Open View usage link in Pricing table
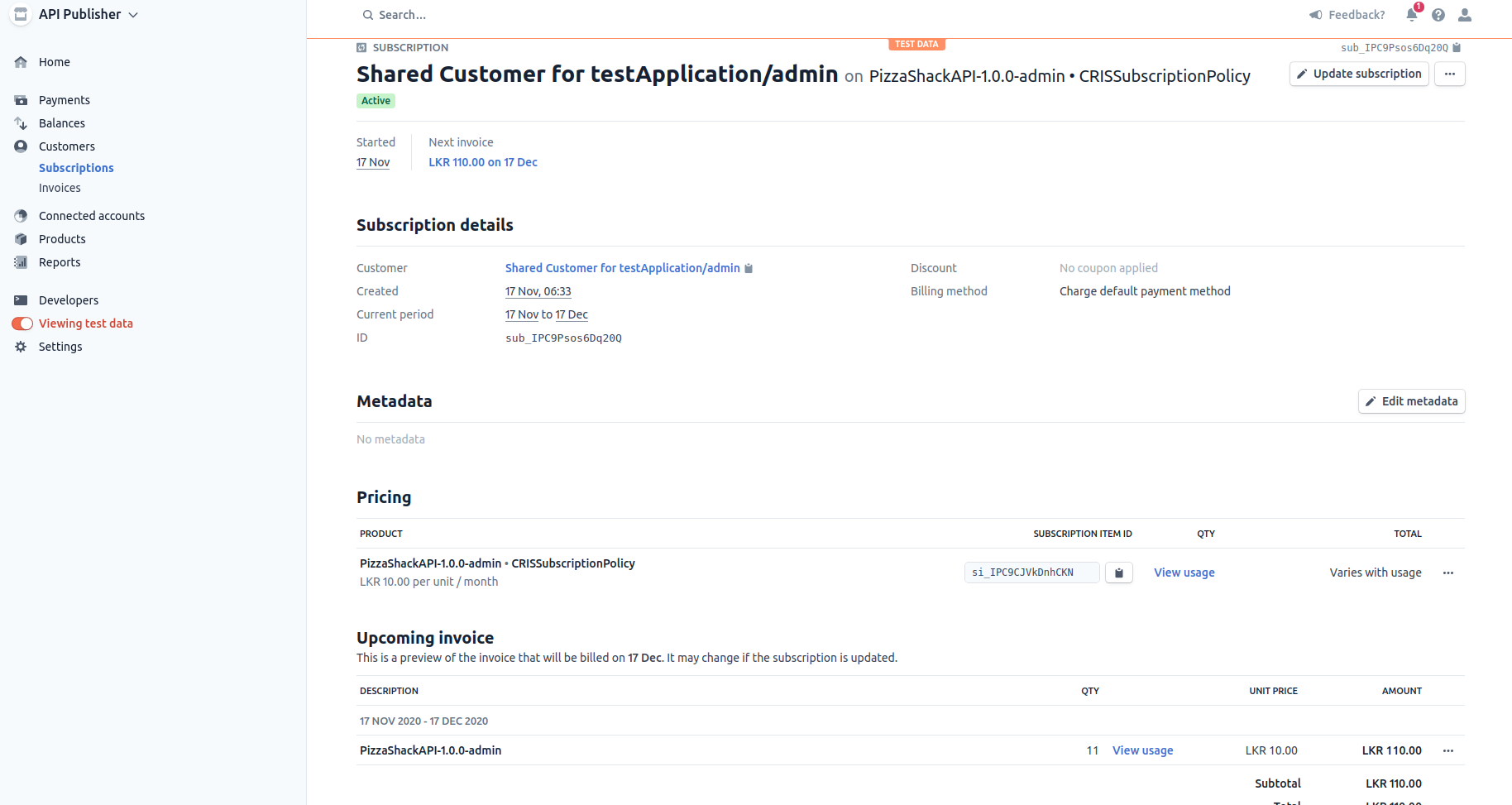Viewport: 1512px width, 805px height. point(1184,573)
